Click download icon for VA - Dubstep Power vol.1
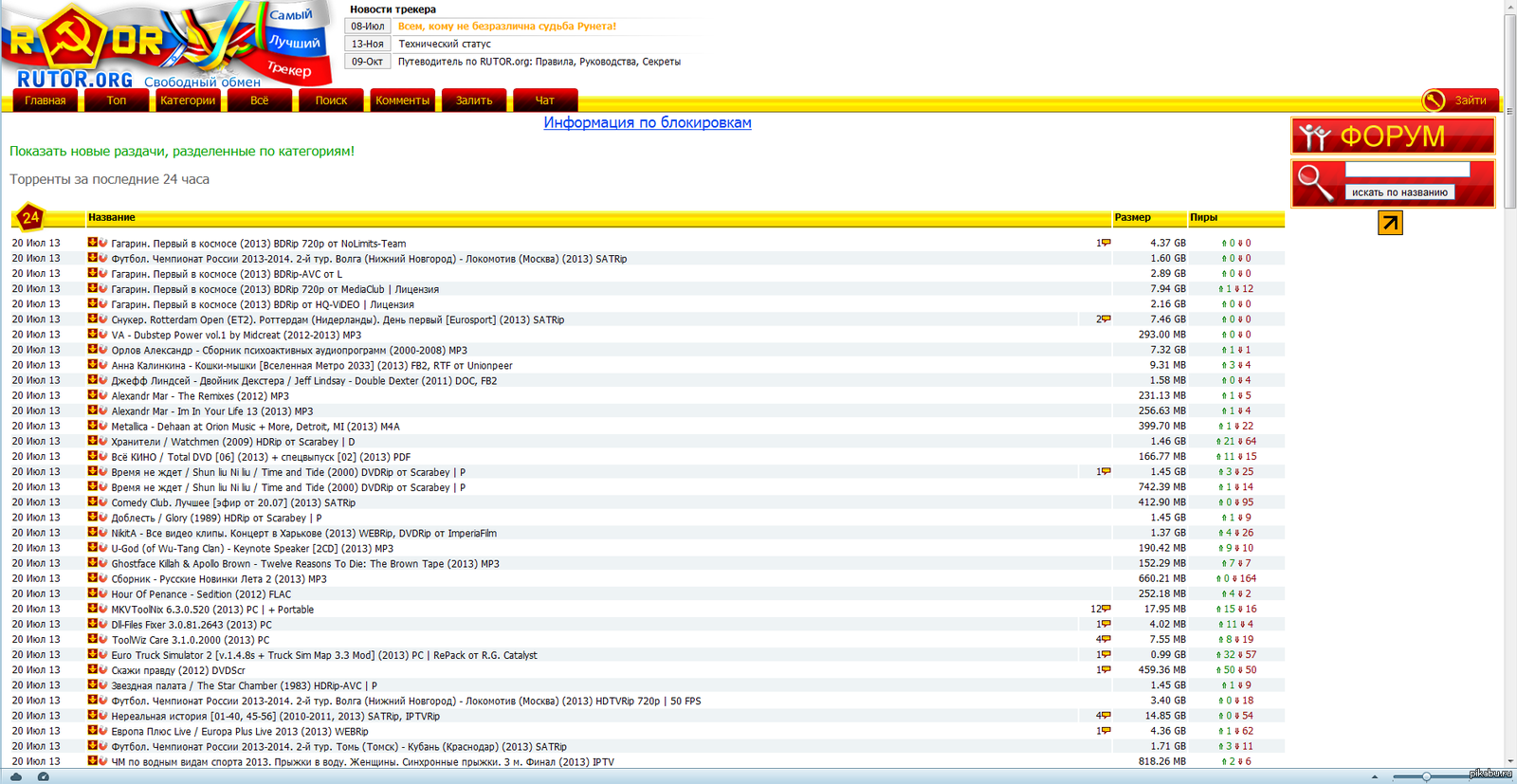 [93, 334]
